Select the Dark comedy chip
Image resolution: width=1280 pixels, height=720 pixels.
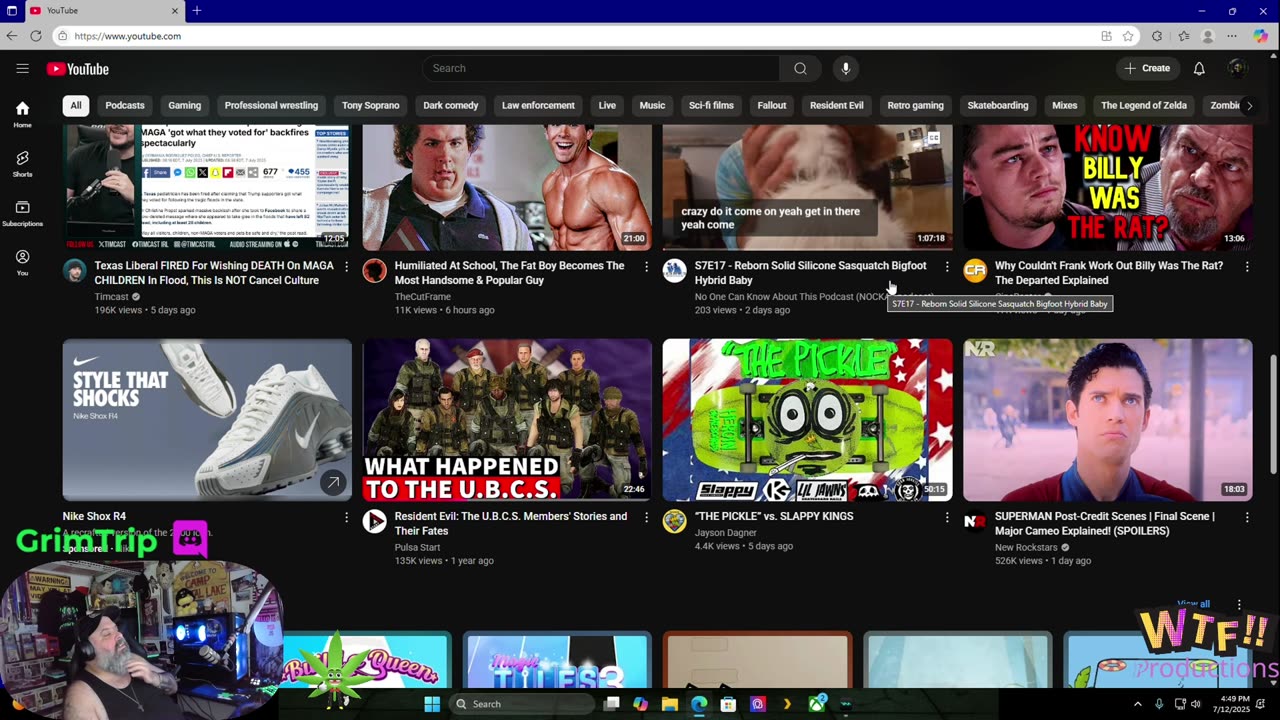(450, 105)
